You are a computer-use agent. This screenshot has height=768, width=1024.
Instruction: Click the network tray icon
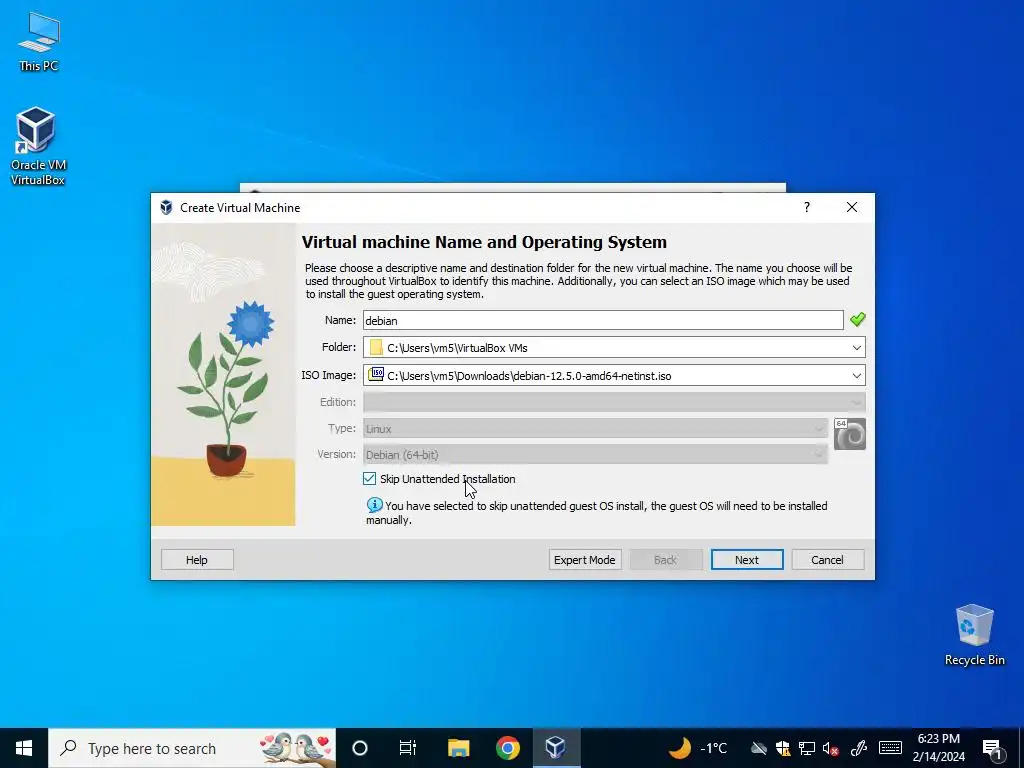tap(807, 748)
